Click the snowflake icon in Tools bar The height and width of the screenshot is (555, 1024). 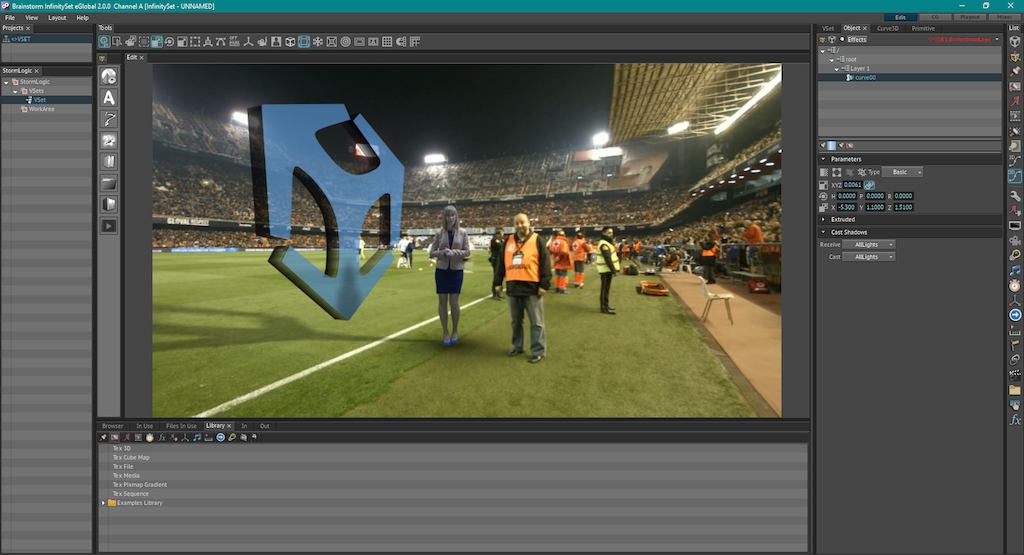(x=318, y=42)
